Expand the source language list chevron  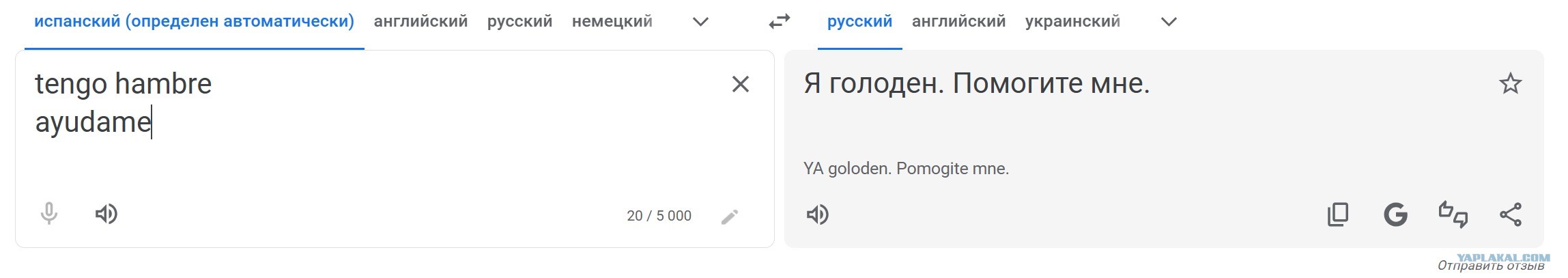coord(700,22)
